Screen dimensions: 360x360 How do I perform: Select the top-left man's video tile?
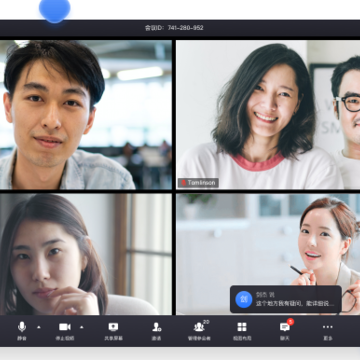pyautogui.click(x=86, y=115)
